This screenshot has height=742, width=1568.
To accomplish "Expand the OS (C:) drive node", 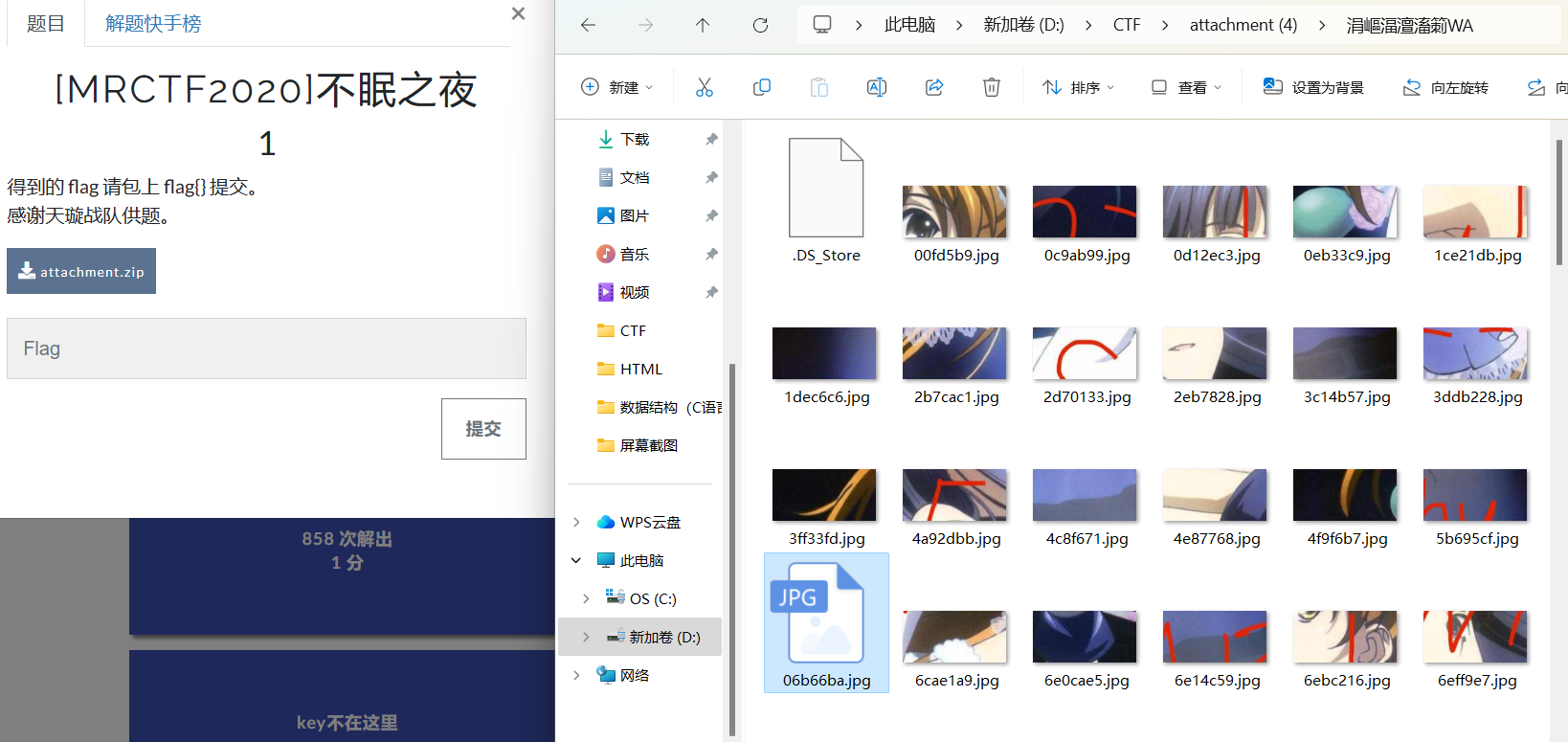I will coord(586,598).
